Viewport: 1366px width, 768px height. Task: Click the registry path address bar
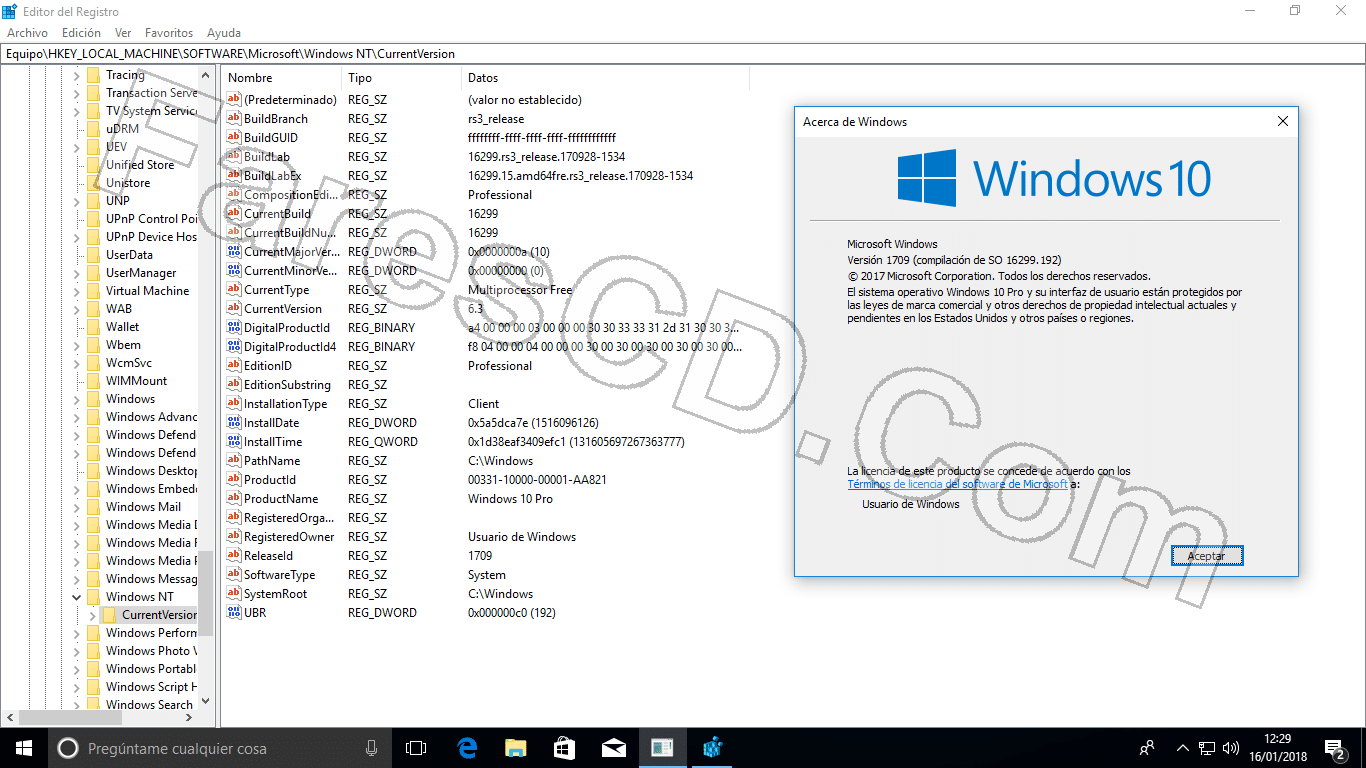[x=683, y=54]
